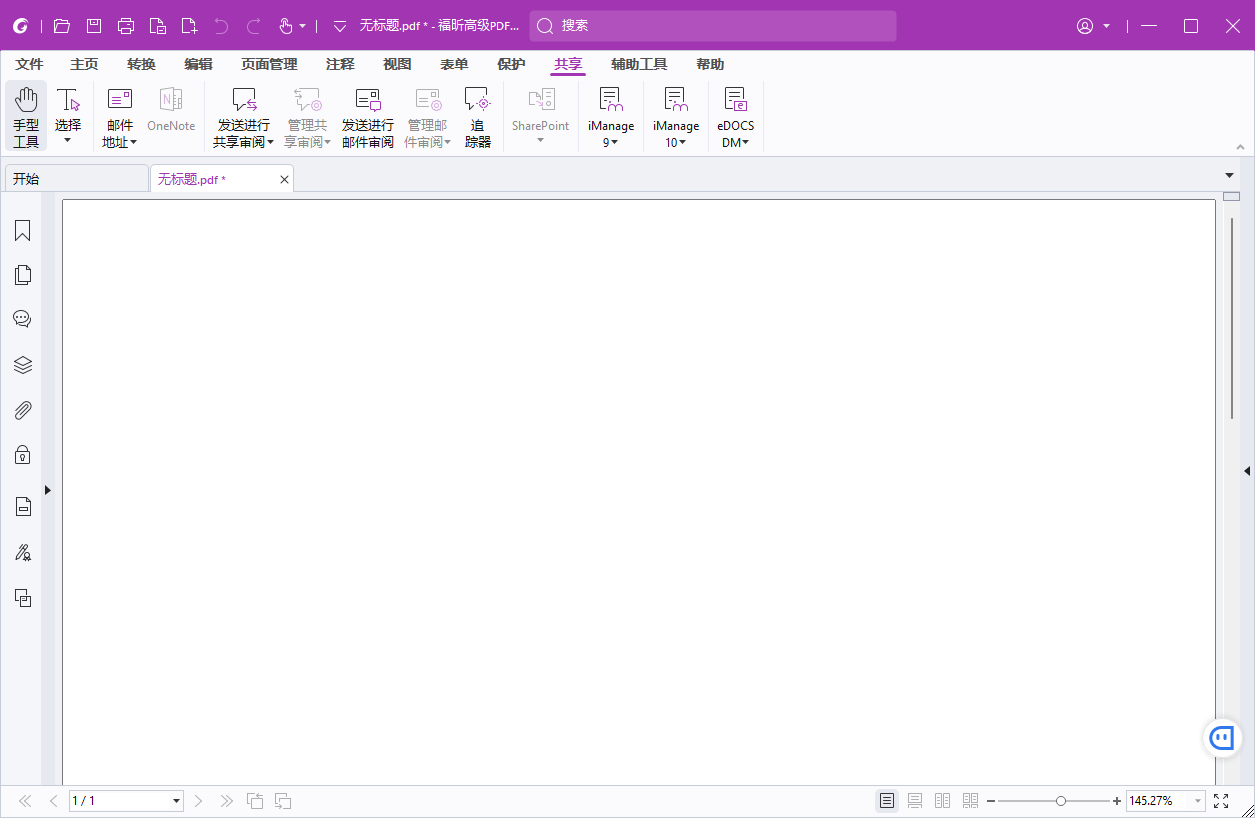Open the Digital signatures pen panel icon
Screen dimensions: 1255x818
(x=22, y=552)
